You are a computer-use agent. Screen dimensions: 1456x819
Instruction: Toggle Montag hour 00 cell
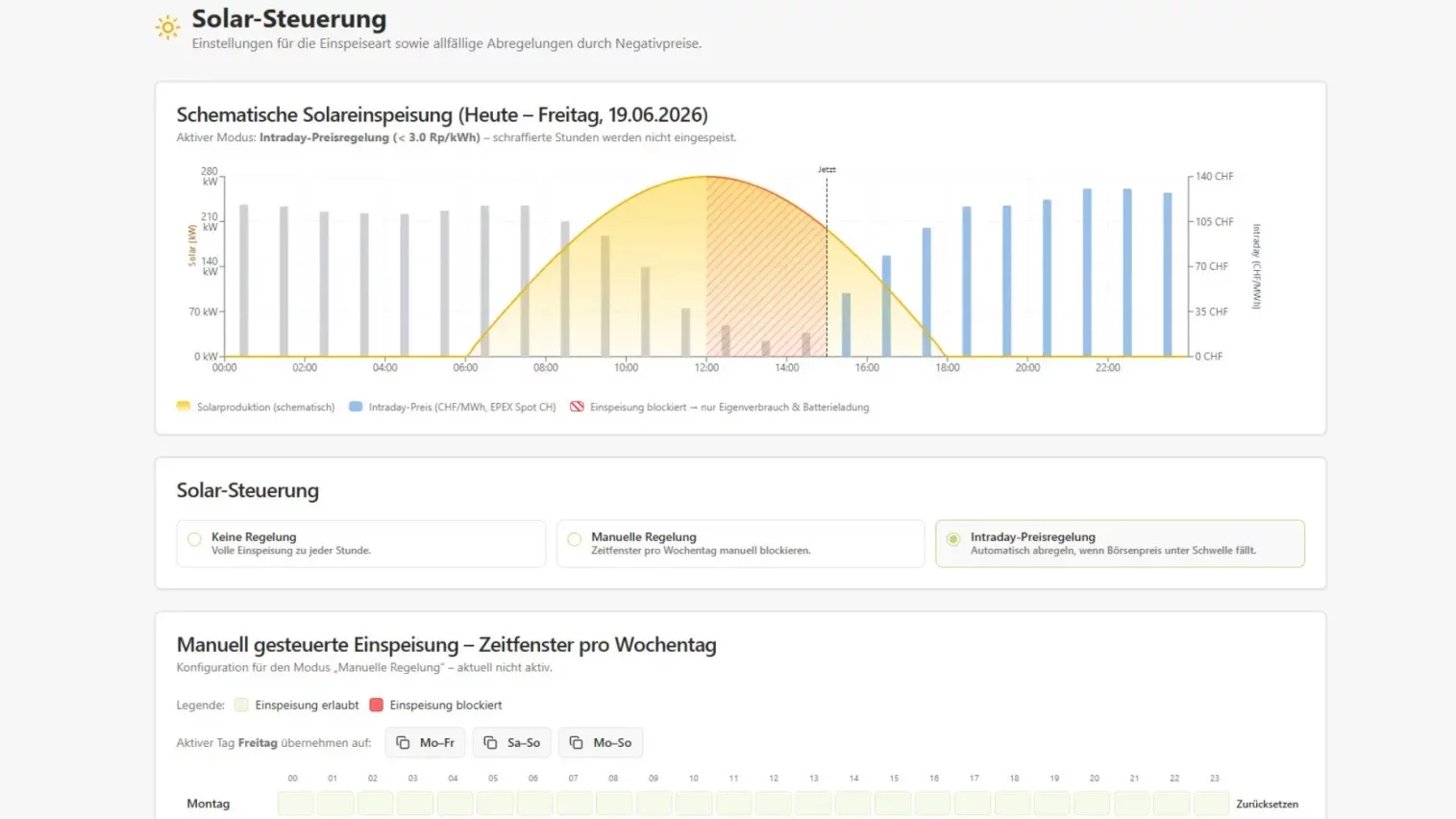(x=295, y=804)
